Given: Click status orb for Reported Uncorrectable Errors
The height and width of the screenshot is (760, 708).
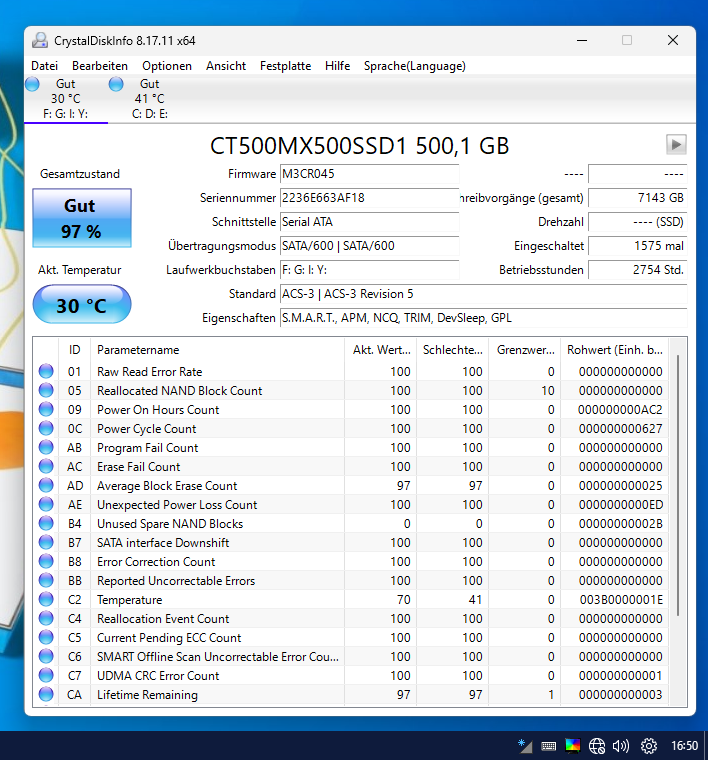Looking at the screenshot, I should point(46,580).
